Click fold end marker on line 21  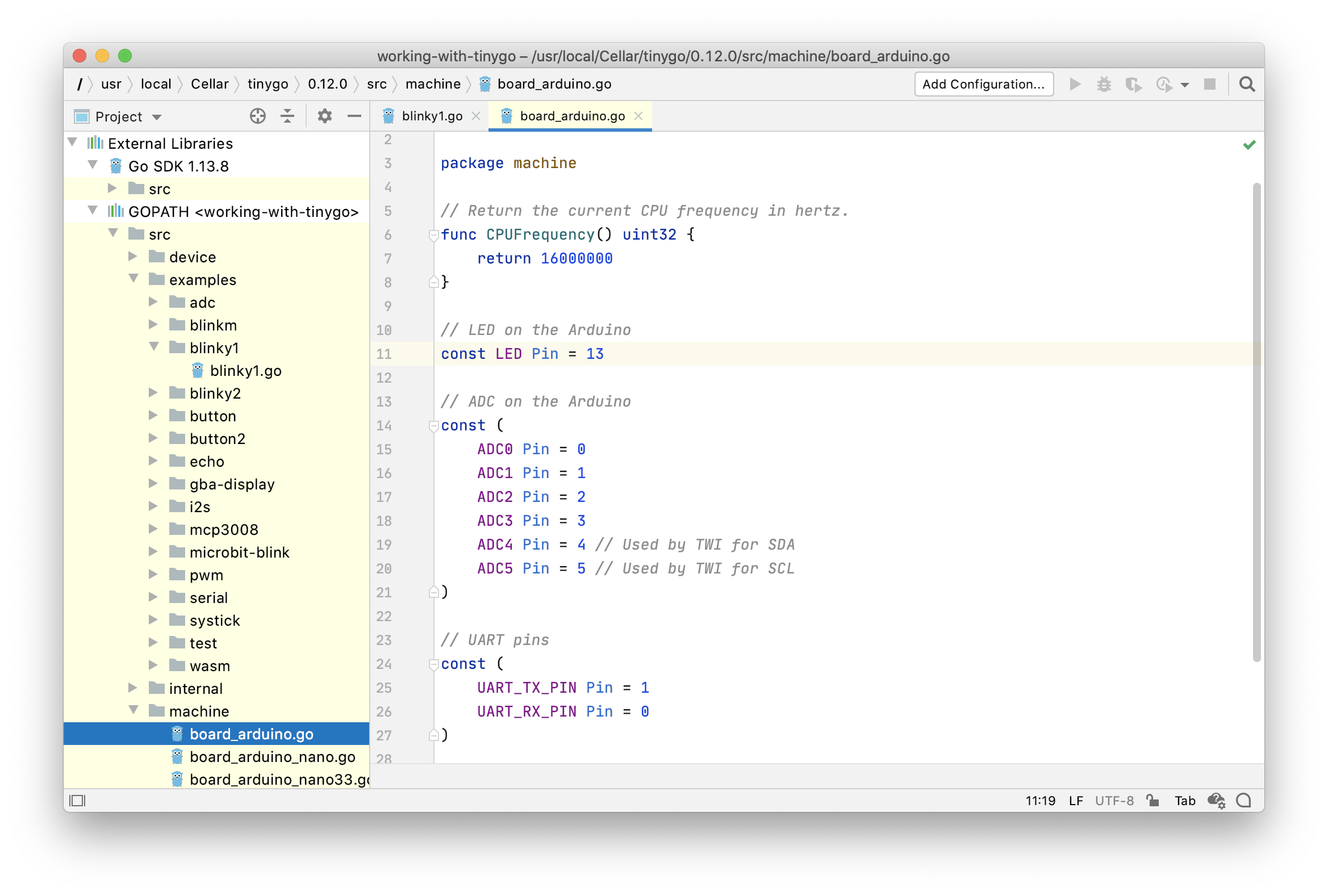(x=434, y=592)
